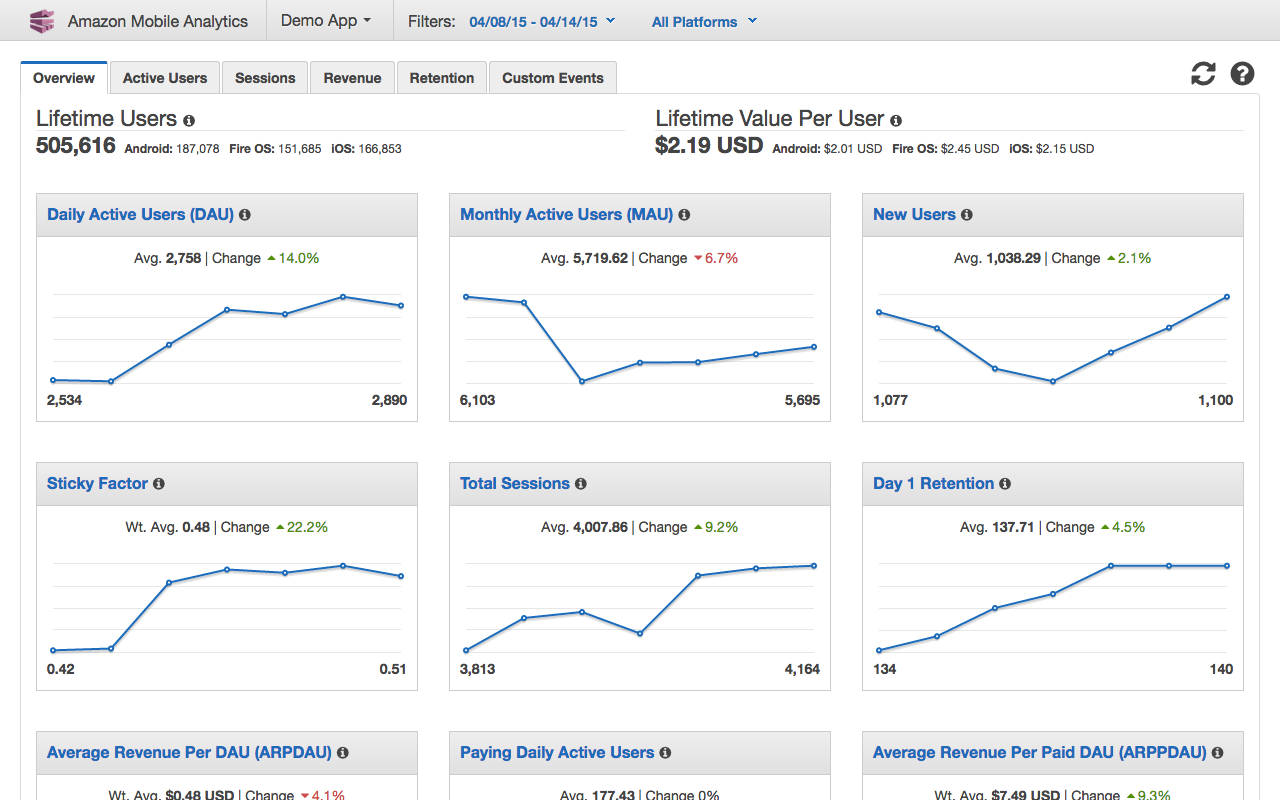Click the last data point on DAU chart
The image size is (1280, 800).
401,306
